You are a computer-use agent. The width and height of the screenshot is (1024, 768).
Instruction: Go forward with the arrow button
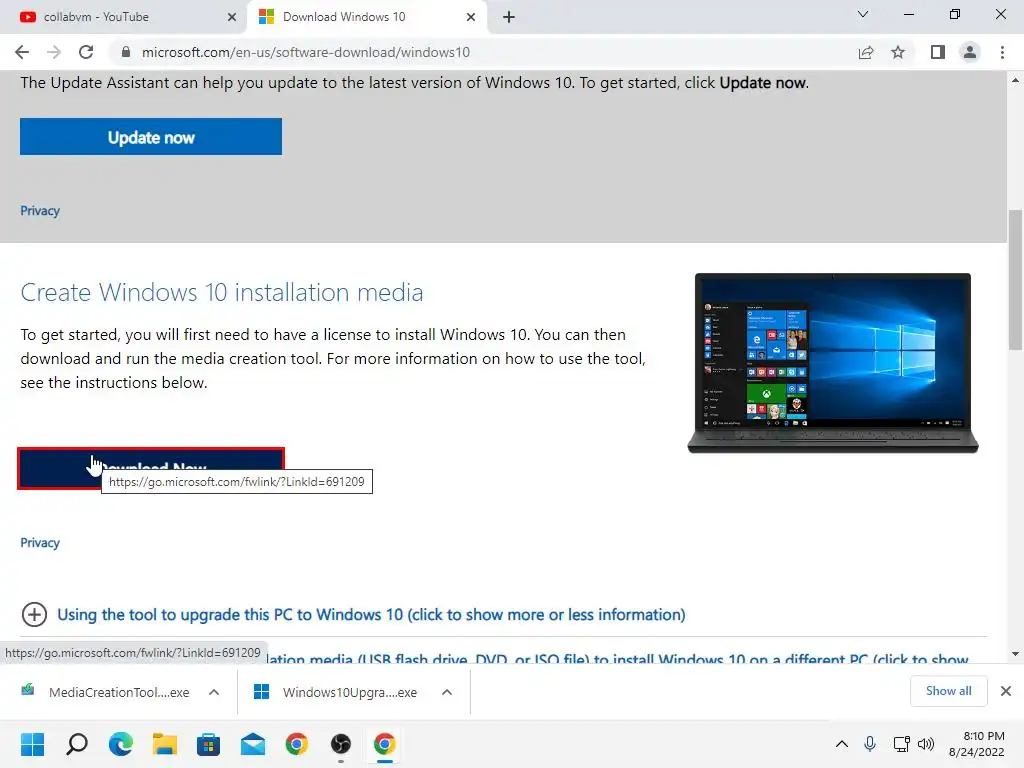click(x=54, y=52)
